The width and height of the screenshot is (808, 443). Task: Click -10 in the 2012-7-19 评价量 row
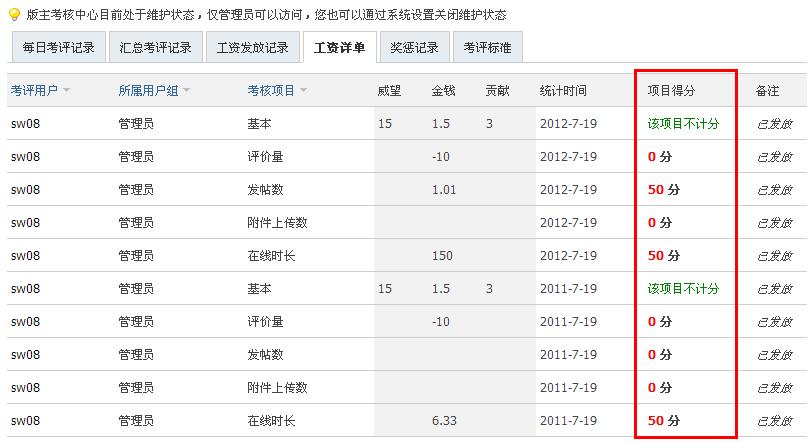coord(441,157)
